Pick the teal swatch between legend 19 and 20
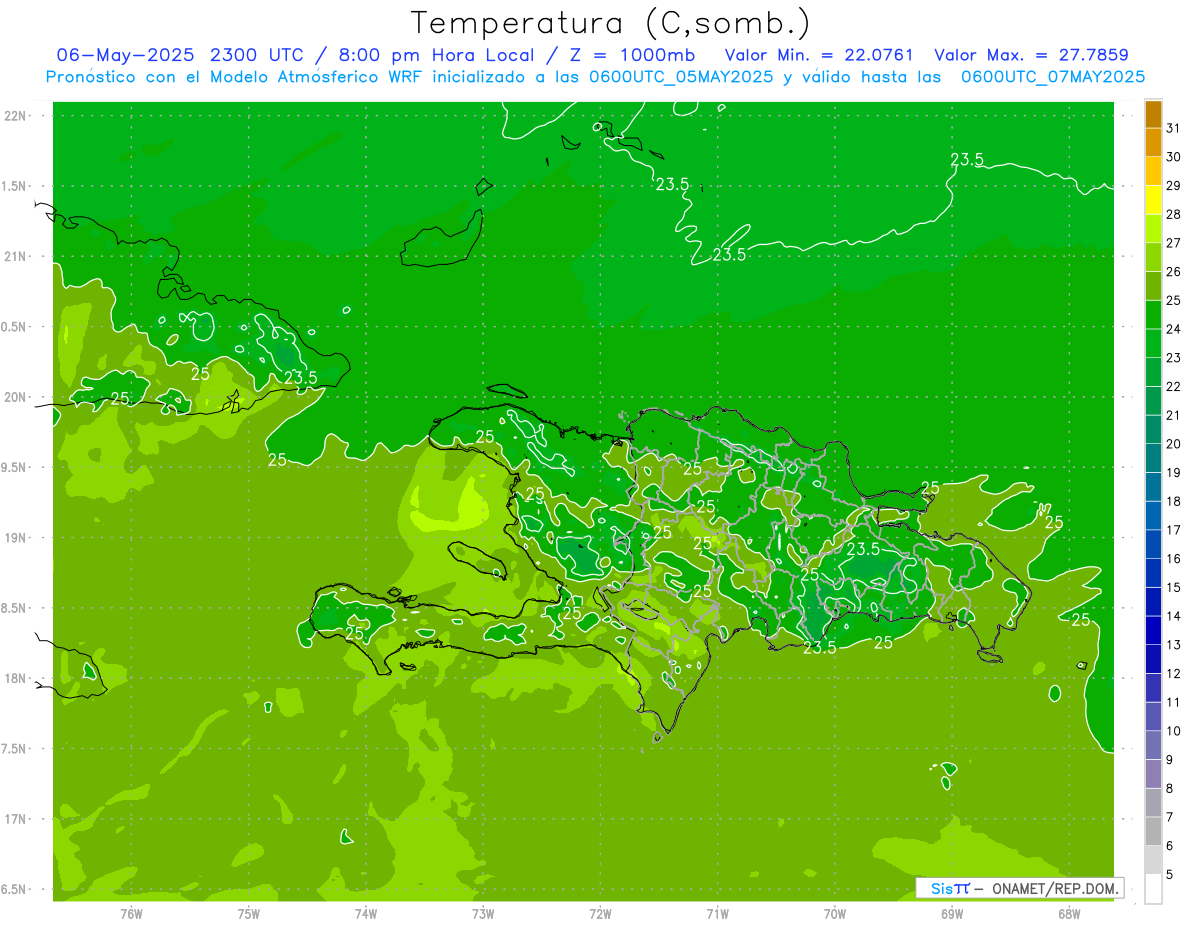 point(1153,459)
